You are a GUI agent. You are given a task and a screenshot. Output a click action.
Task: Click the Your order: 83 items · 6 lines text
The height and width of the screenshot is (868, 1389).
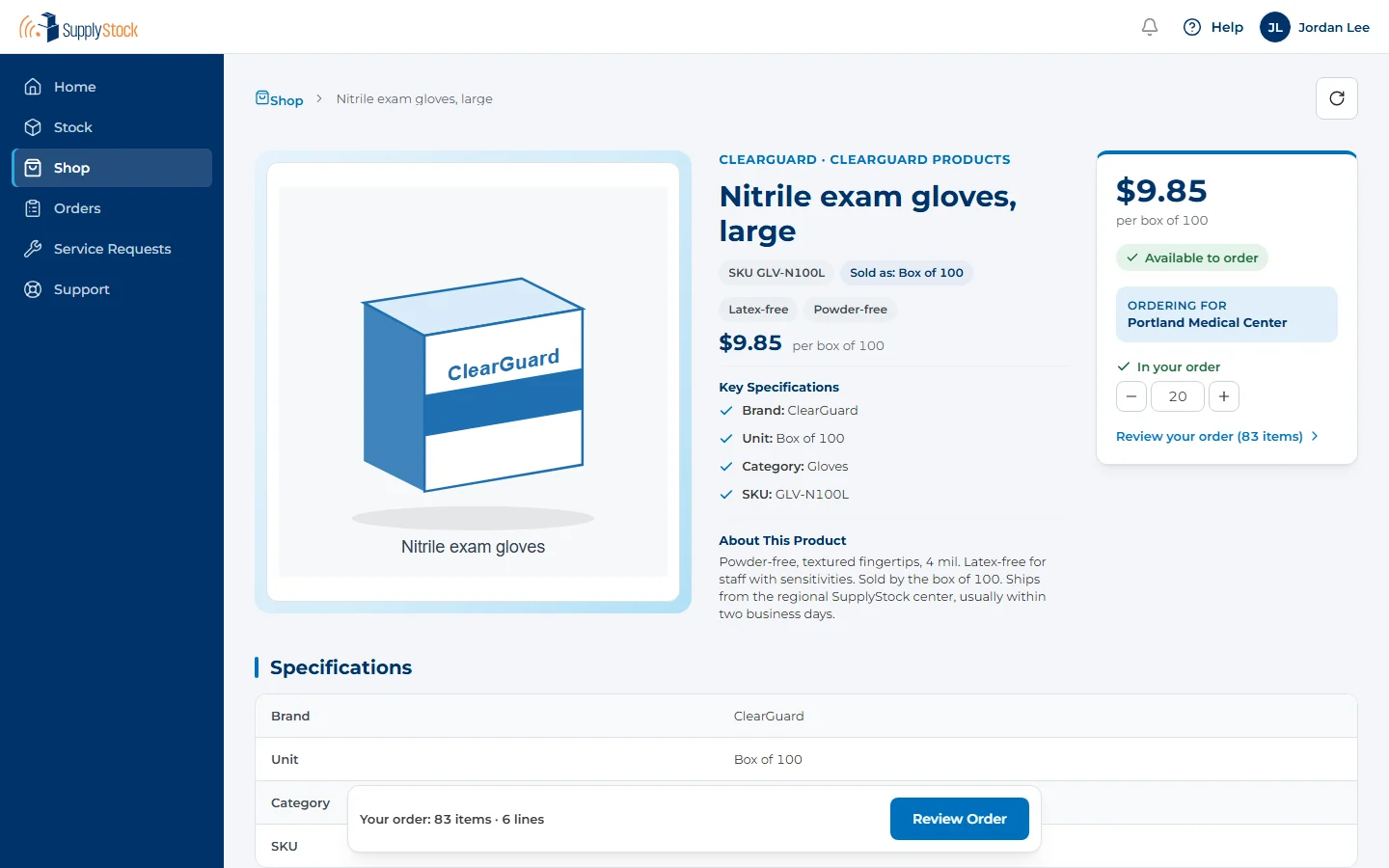click(x=451, y=819)
